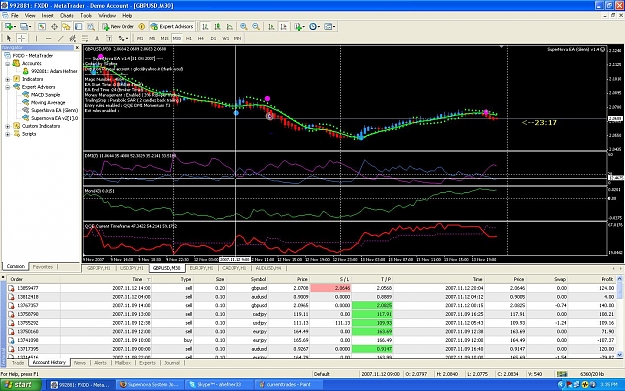Select the H4 timeframe button
Viewport: 625px width, 391px height.
(201, 38)
